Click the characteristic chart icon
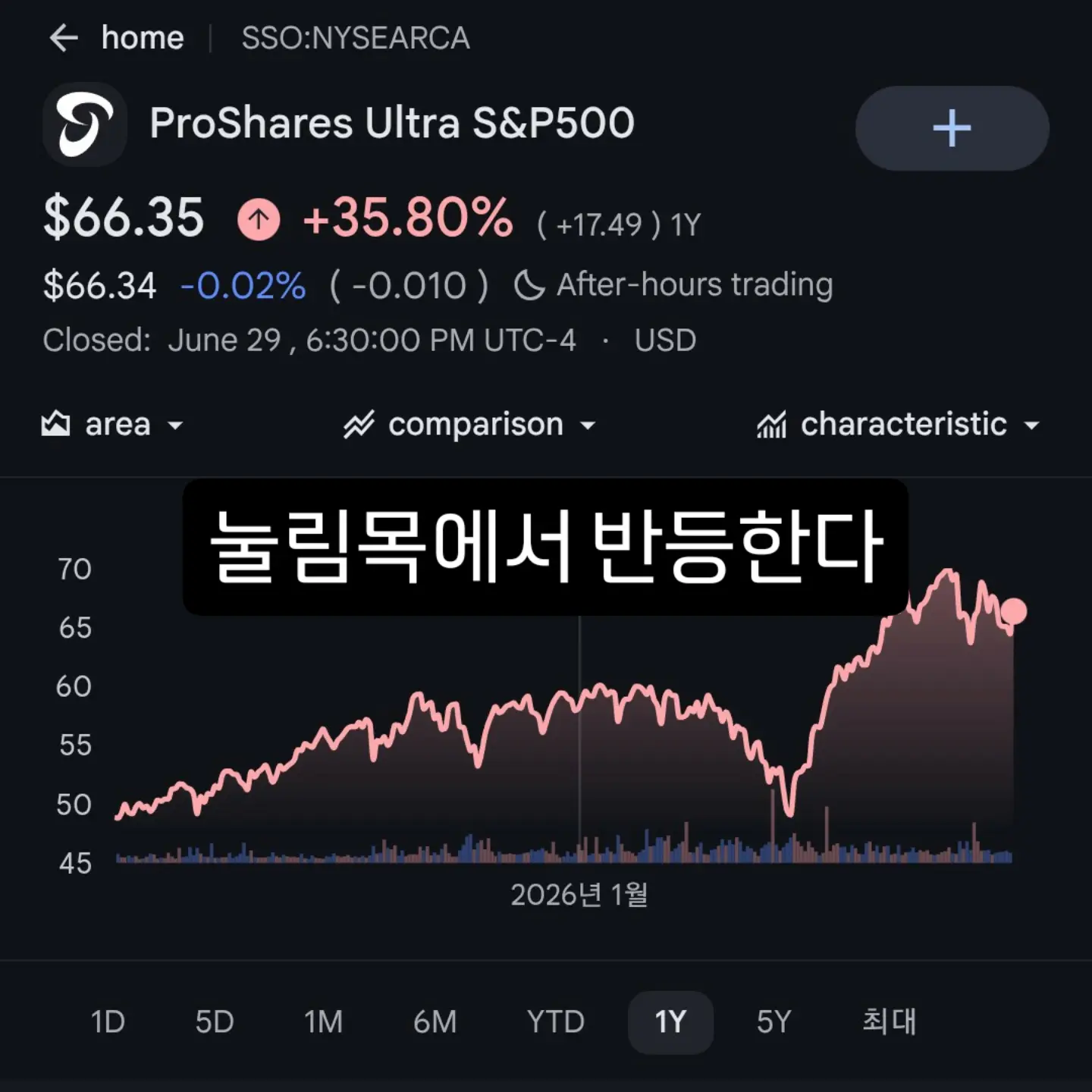 click(x=771, y=425)
